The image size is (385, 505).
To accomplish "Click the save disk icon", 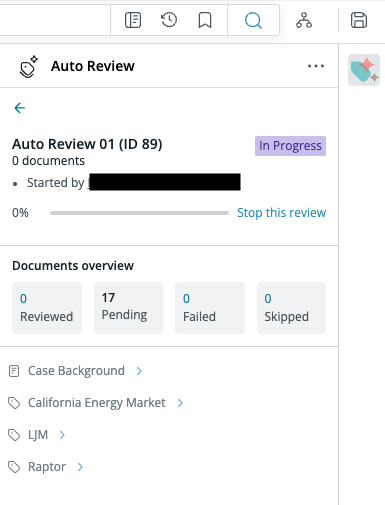I will (x=359, y=20).
